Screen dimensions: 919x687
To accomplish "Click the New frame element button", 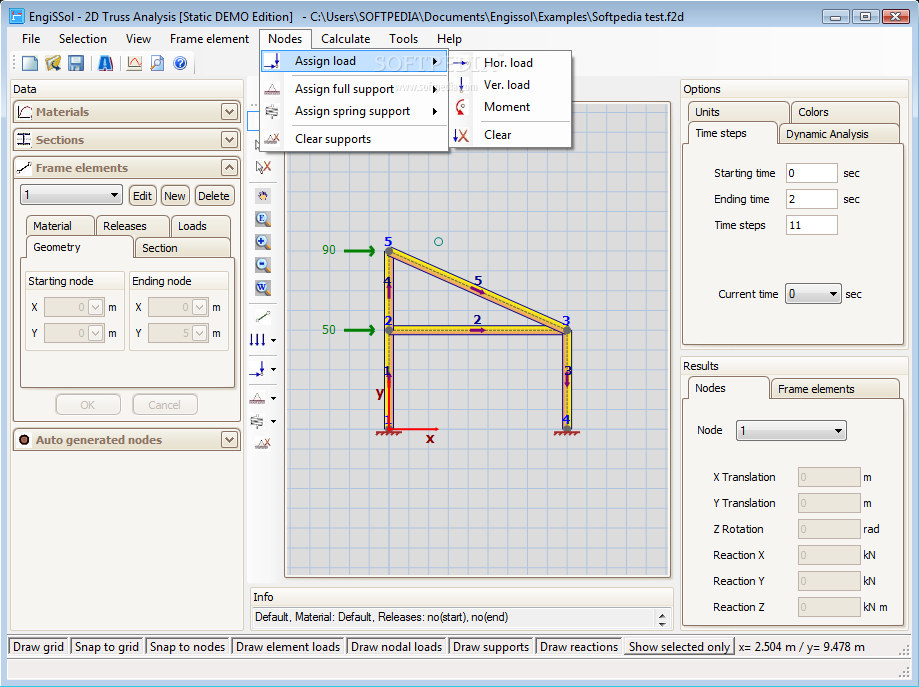I will click(x=175, y=196).
